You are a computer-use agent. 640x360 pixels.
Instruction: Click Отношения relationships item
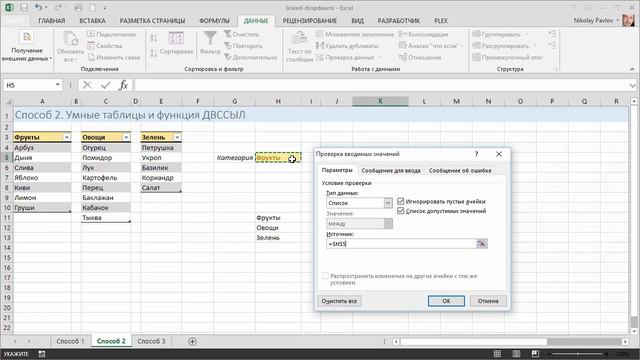click(420, 57)
